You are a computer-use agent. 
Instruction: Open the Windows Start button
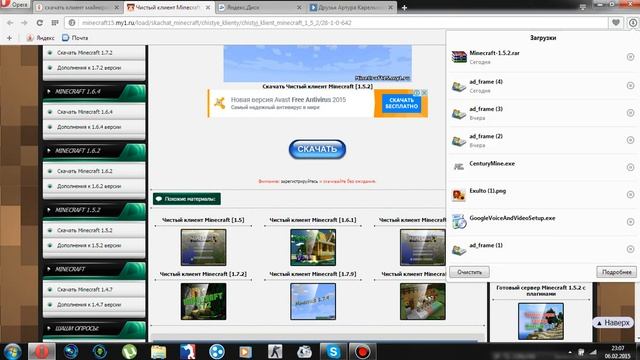click(12, 351)
